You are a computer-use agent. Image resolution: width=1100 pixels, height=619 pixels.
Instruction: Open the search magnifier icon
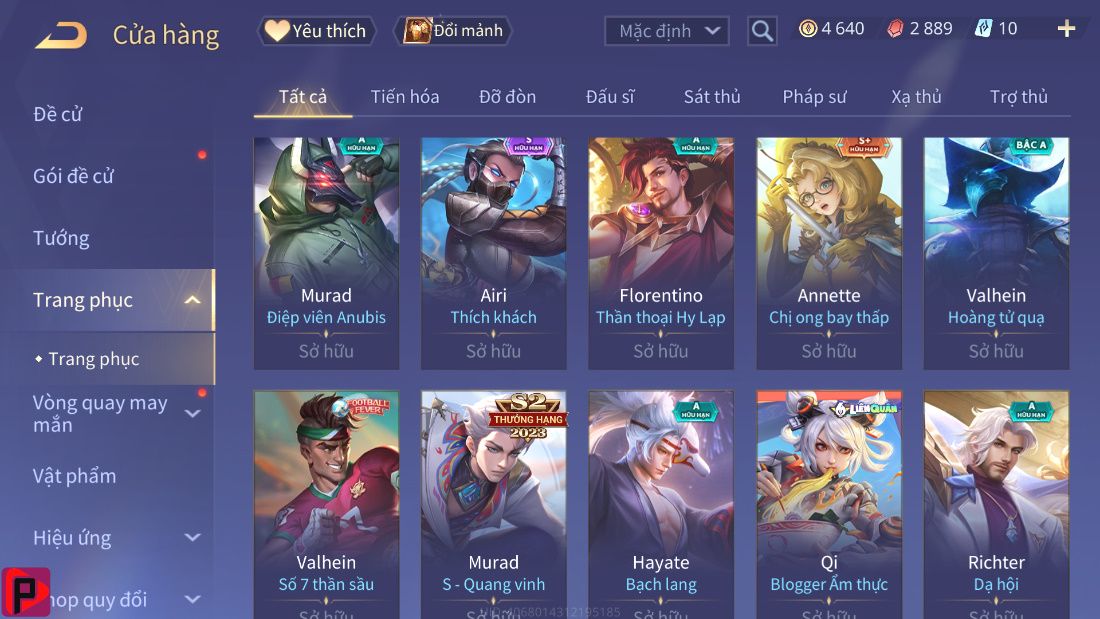coord(762,31)
